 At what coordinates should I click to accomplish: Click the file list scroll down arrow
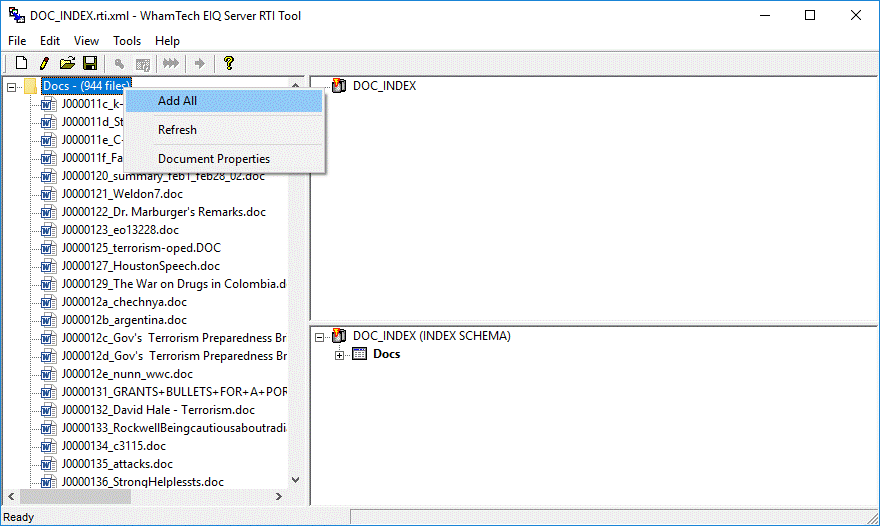tap(296, 480)
